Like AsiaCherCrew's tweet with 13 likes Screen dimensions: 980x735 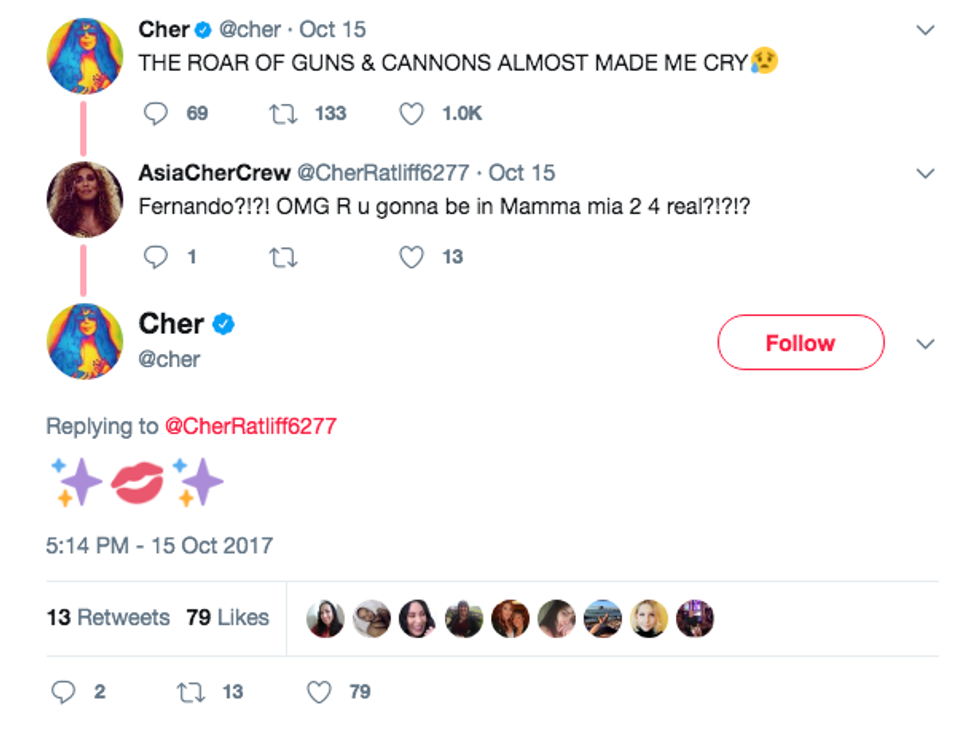click(412, 257)
